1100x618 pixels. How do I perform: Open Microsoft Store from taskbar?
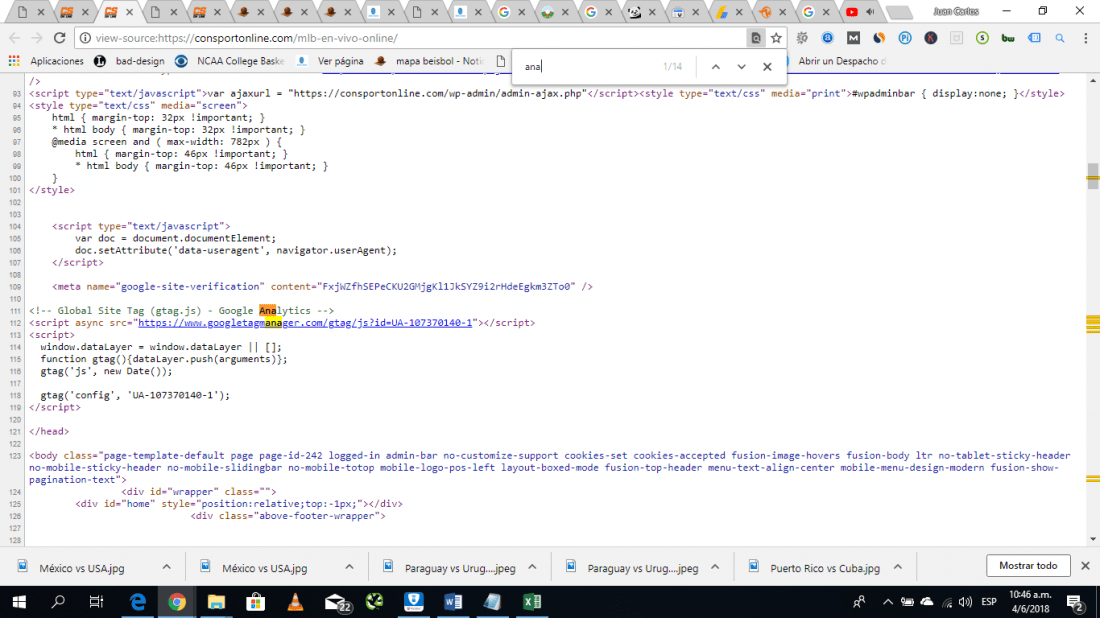255,602
